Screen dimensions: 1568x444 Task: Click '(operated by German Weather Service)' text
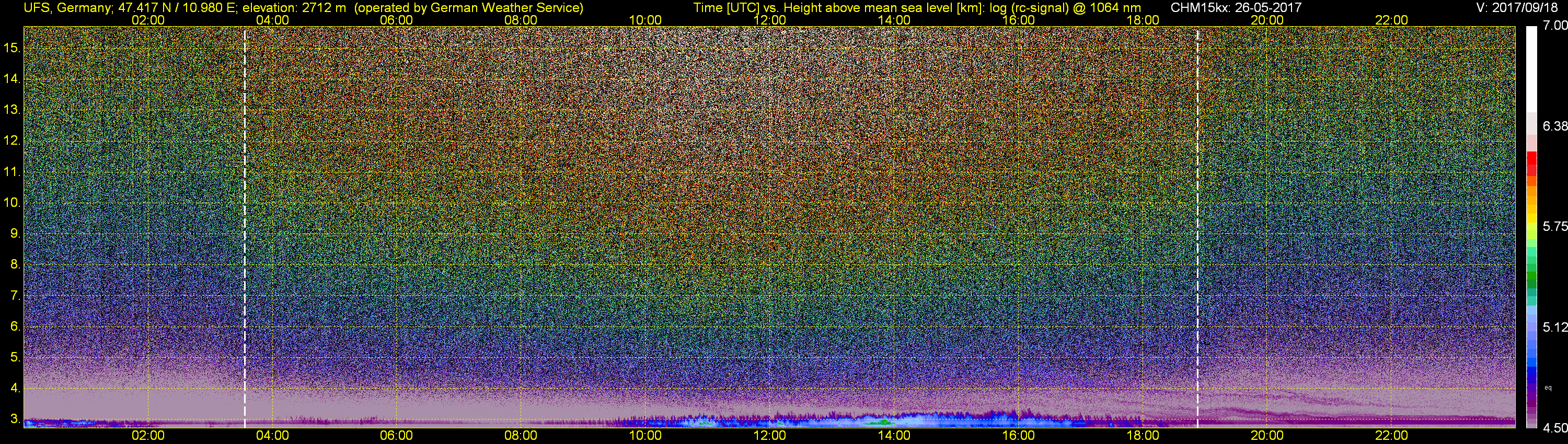click(469, 8)
